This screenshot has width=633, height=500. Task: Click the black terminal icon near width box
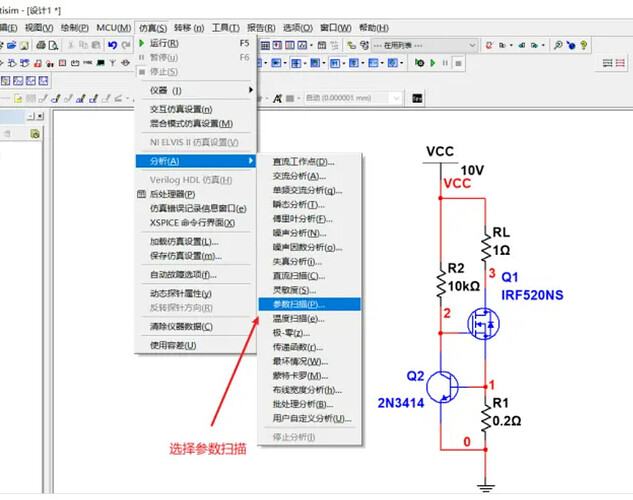click(x=417, y=98)
